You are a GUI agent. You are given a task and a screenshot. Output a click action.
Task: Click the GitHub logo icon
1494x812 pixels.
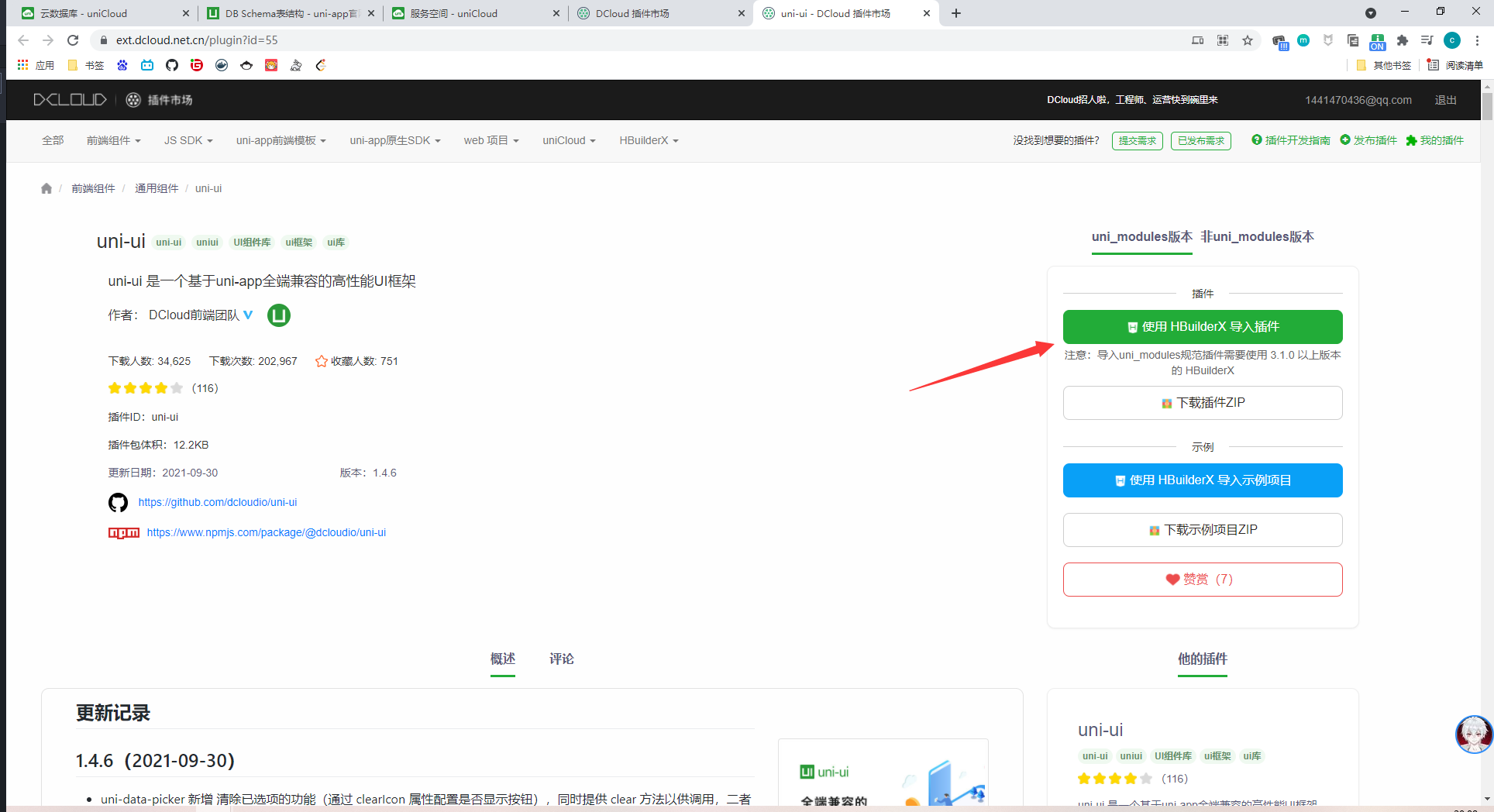point(118,503)
